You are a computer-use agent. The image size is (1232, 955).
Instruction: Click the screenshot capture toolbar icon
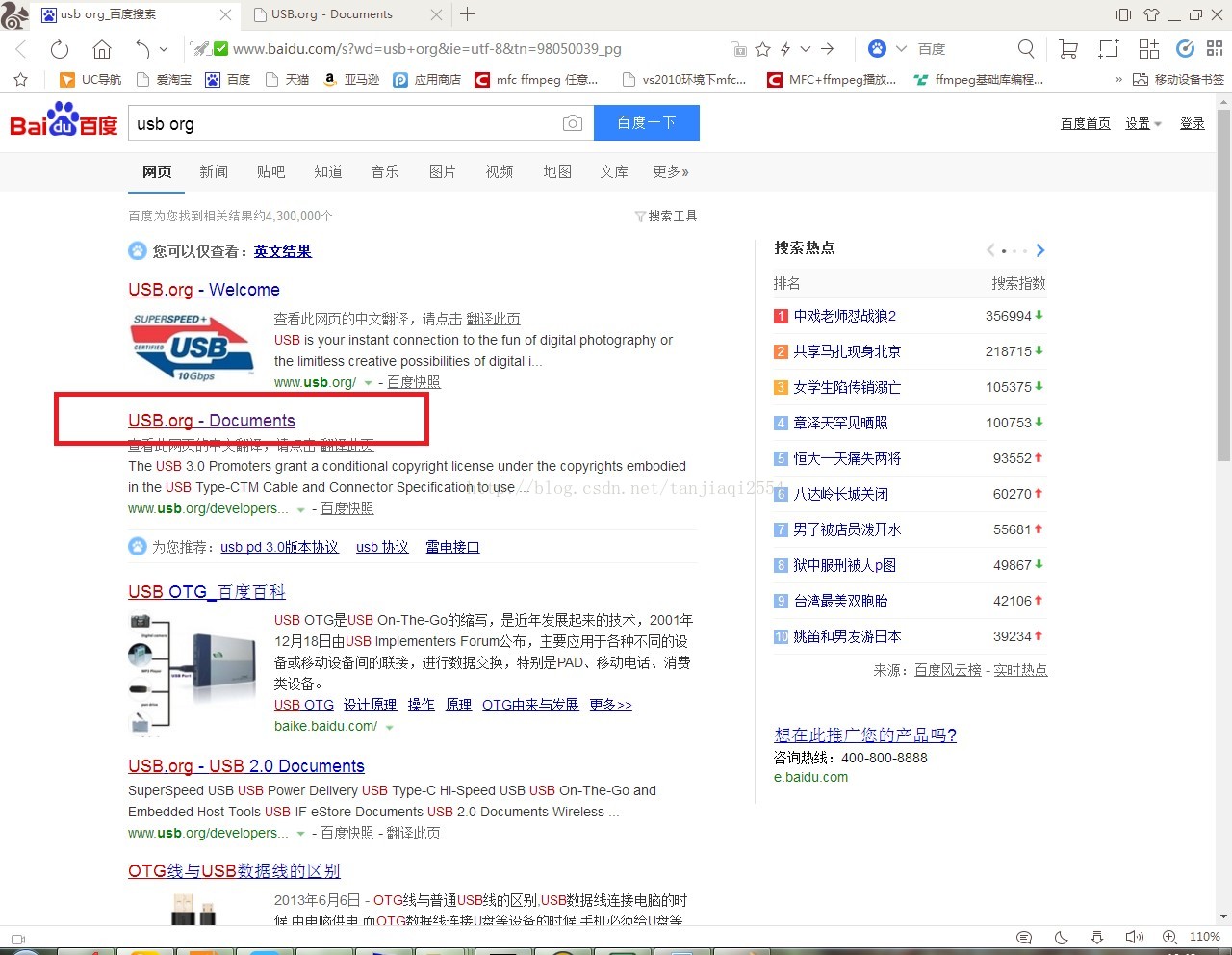[1109, 49]
